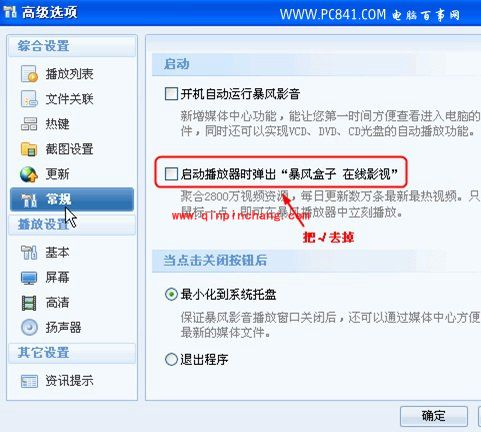
Task: Click the 高级选项 title bar icon
Action: click(10, 13)
